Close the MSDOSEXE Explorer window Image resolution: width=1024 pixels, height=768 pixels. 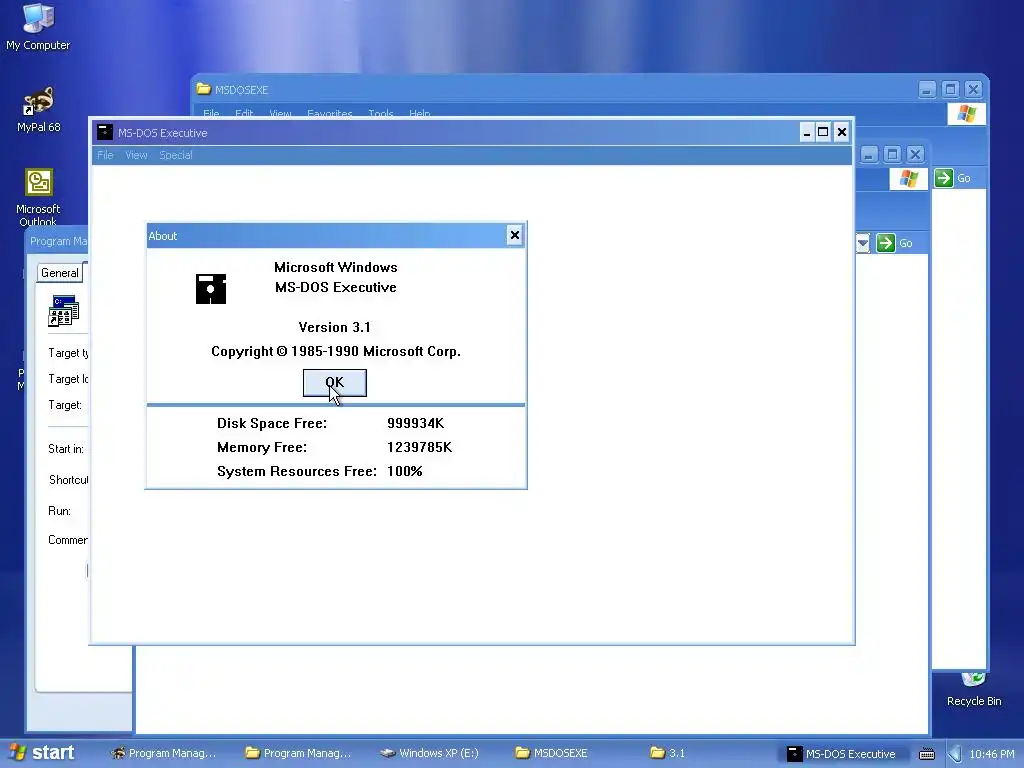tap(973, 89)
